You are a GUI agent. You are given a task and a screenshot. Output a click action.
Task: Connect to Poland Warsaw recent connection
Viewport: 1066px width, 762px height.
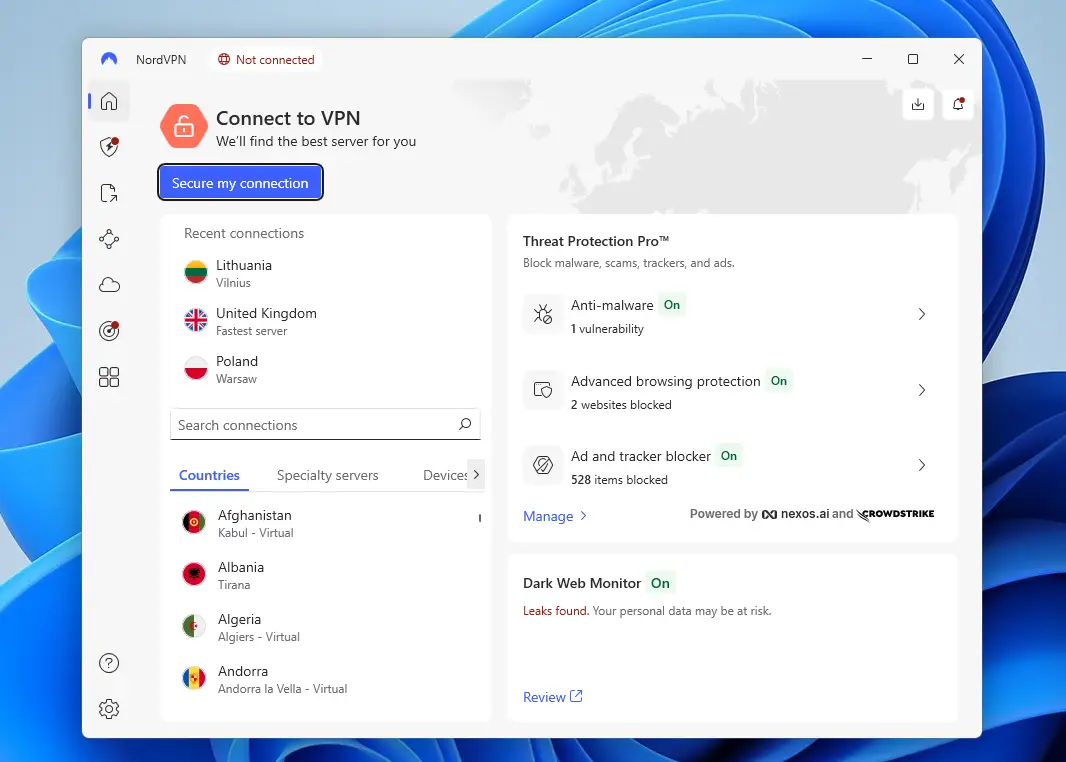326,369
